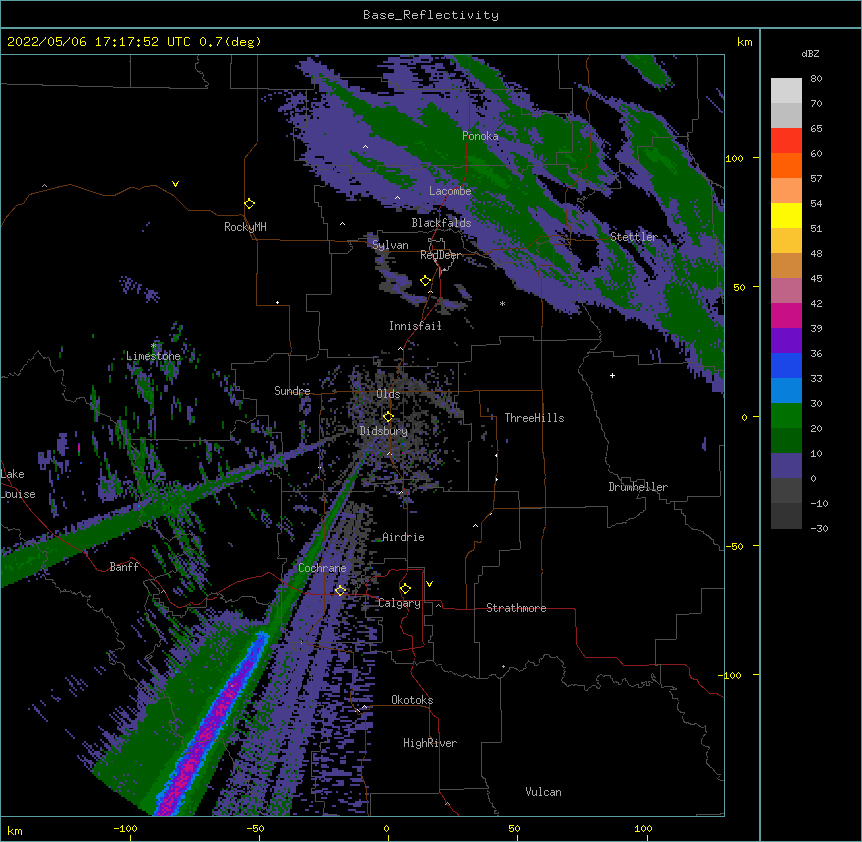Click the yellow marker below Cochrane

tap(340, 591)
